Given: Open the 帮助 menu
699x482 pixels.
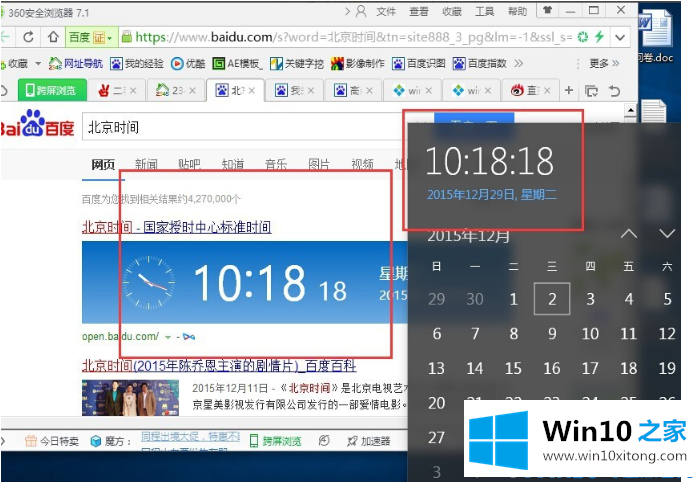Looking at the screenshot, I should click(517, 11).
